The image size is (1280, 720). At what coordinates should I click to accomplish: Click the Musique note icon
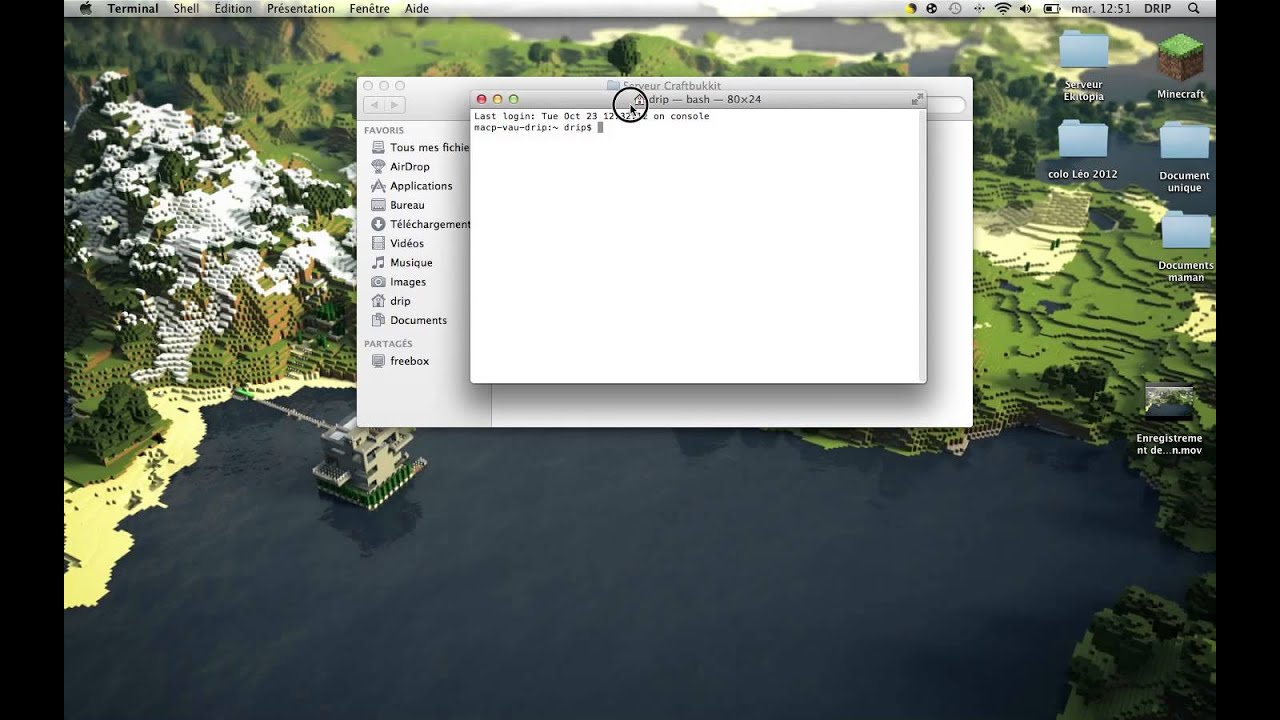point(378,262)
